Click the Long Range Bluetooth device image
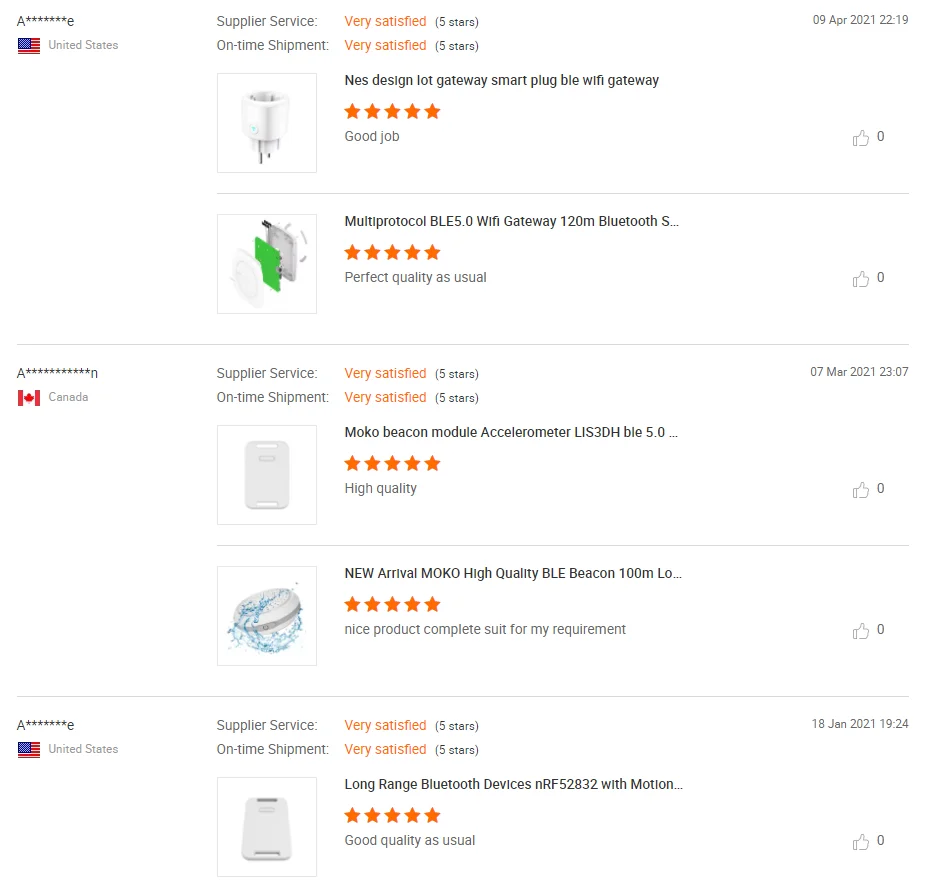Screen dimensions: 940x882 click(x=267, y=827)
